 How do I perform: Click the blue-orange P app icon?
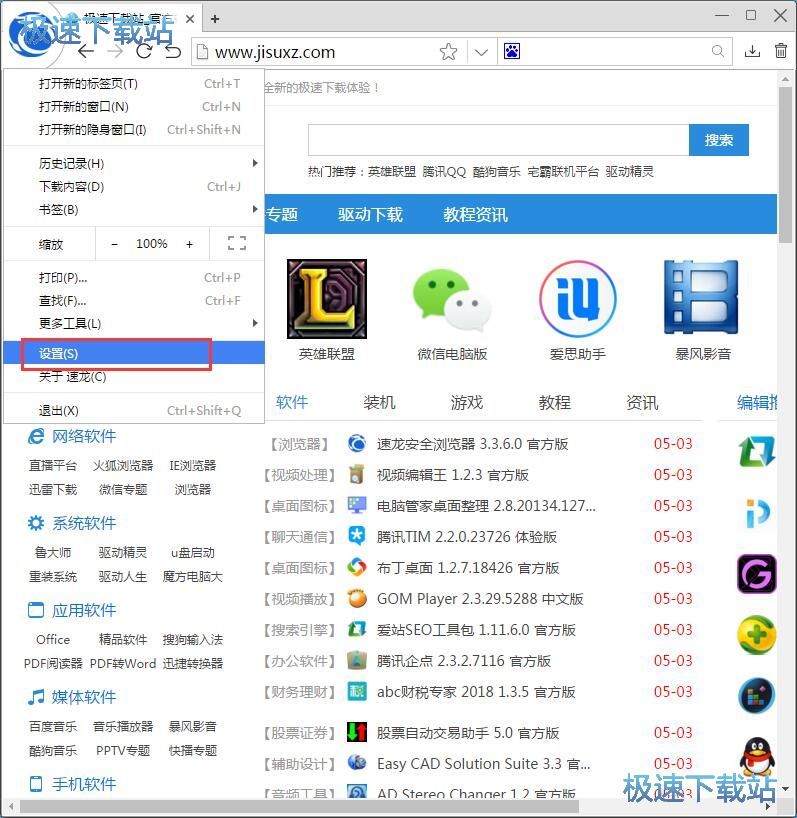click(x=757, y=513)
